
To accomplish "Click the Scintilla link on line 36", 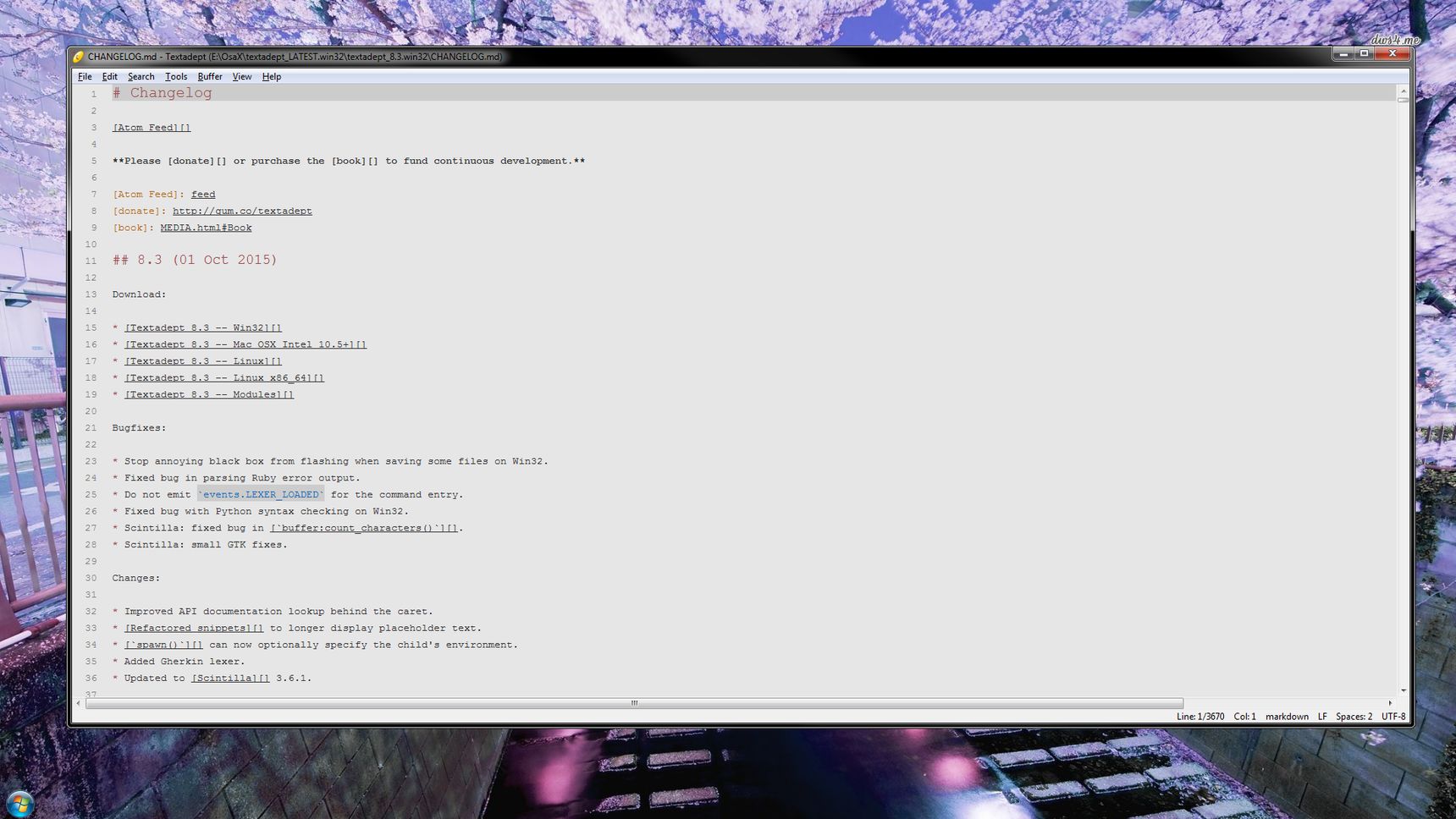I will pyautogui.click(x=230, y=679).
